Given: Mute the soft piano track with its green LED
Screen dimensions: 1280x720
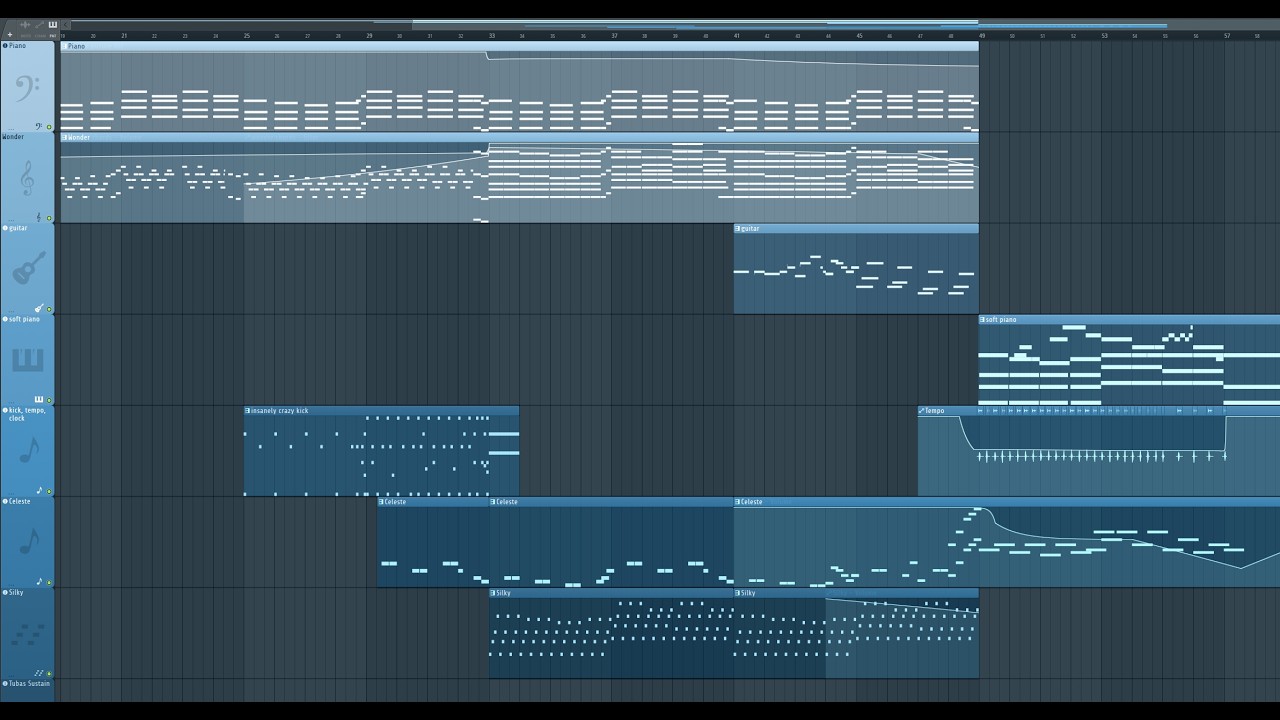Looking at the screenshot, I should pyautogui.click(x=49, y=400).
